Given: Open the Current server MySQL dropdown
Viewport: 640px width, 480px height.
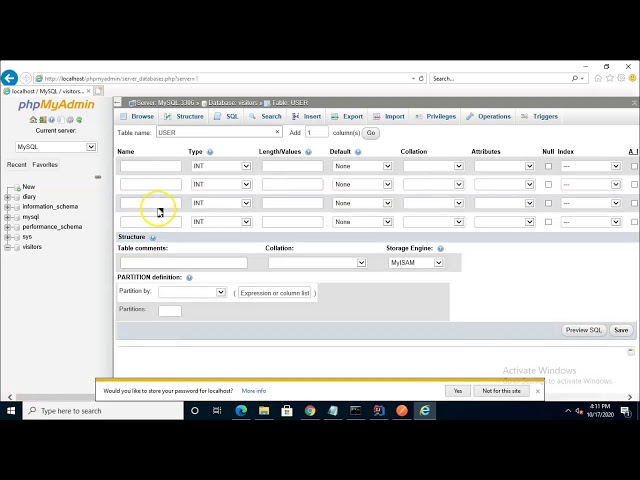Looking at the screenshot, I should [56, 147].
